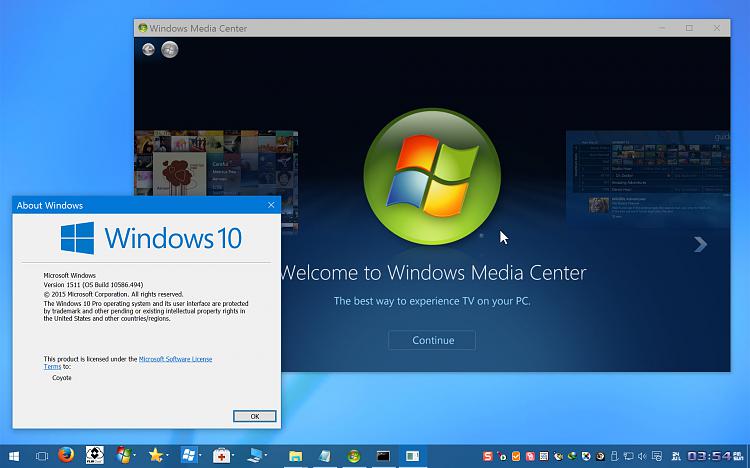Open the Windows Start button on taskbar
Image resolution: width=750 pixels, height=468 pixels.
point(14,456)
